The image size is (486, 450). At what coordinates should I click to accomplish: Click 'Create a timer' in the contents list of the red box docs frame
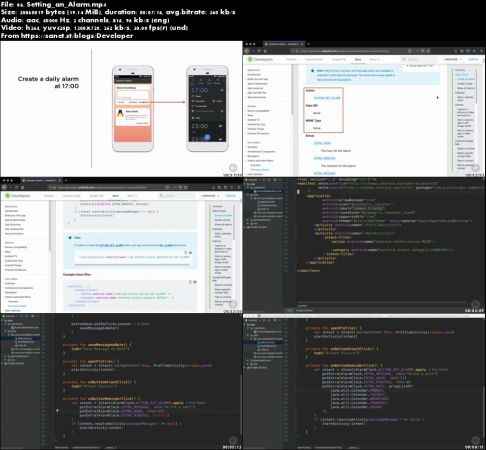coord(465,84)
